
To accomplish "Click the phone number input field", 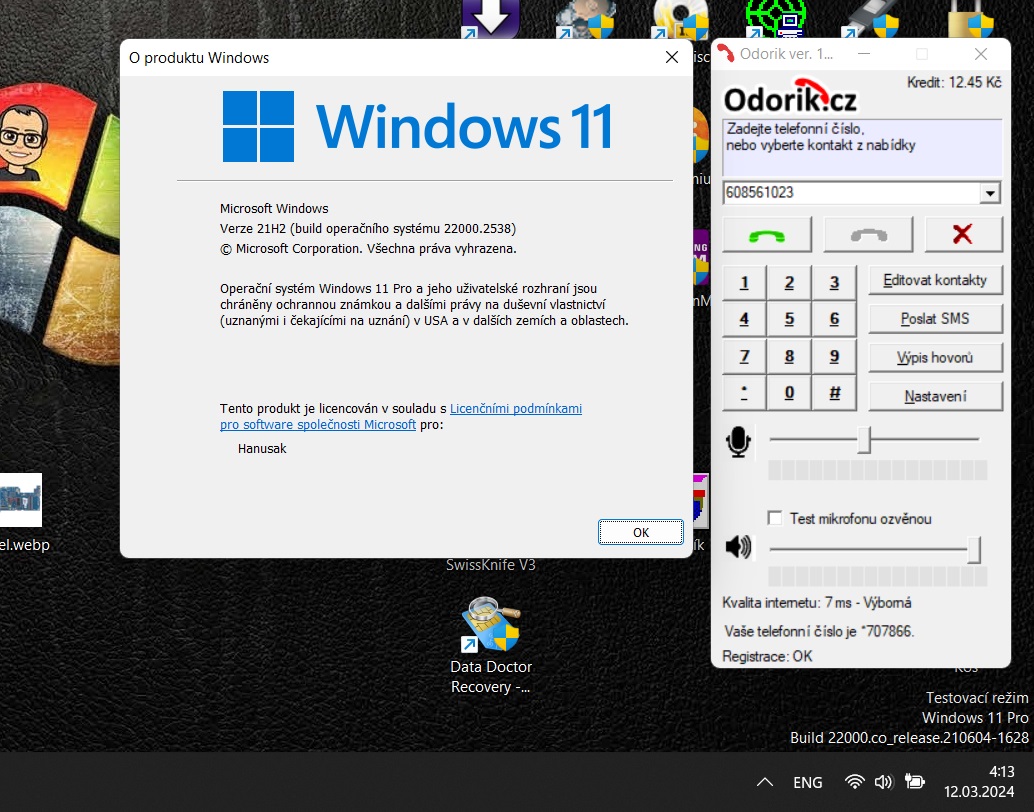I will pyautogui.click(x=850, y=192).
